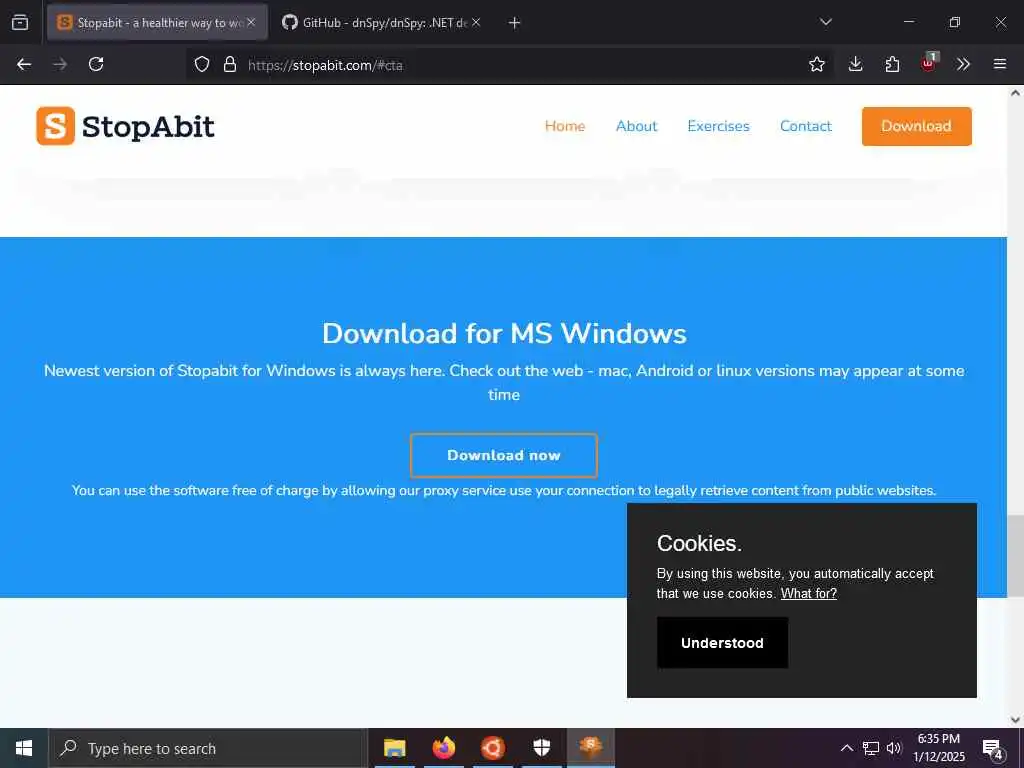Switch to the Stopabit tab
1024x768 pixels.
pyautogui.click(x=157, y=22)
